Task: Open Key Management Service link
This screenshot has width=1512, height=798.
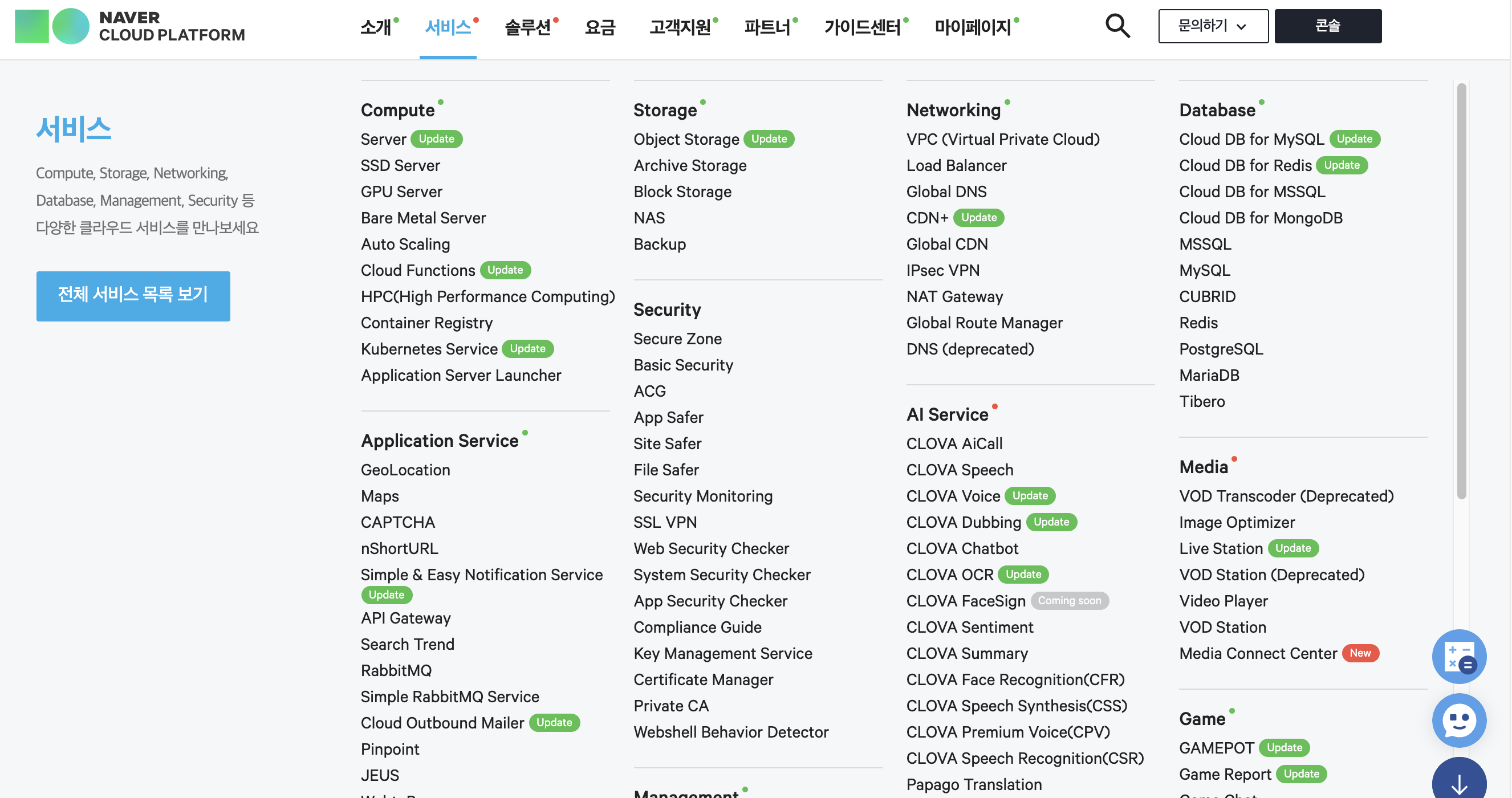Action: (722, 654)
